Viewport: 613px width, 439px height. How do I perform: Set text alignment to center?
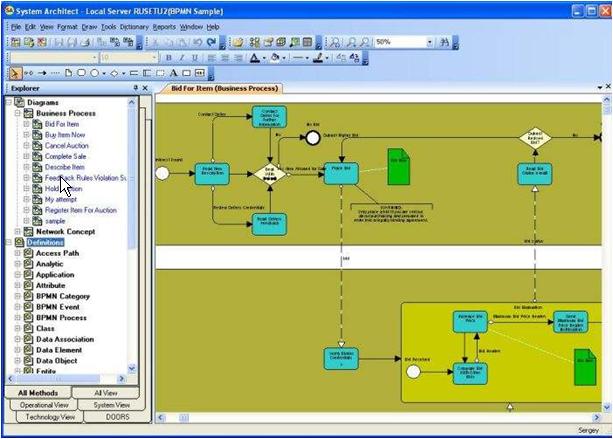[x=225, y=58]
